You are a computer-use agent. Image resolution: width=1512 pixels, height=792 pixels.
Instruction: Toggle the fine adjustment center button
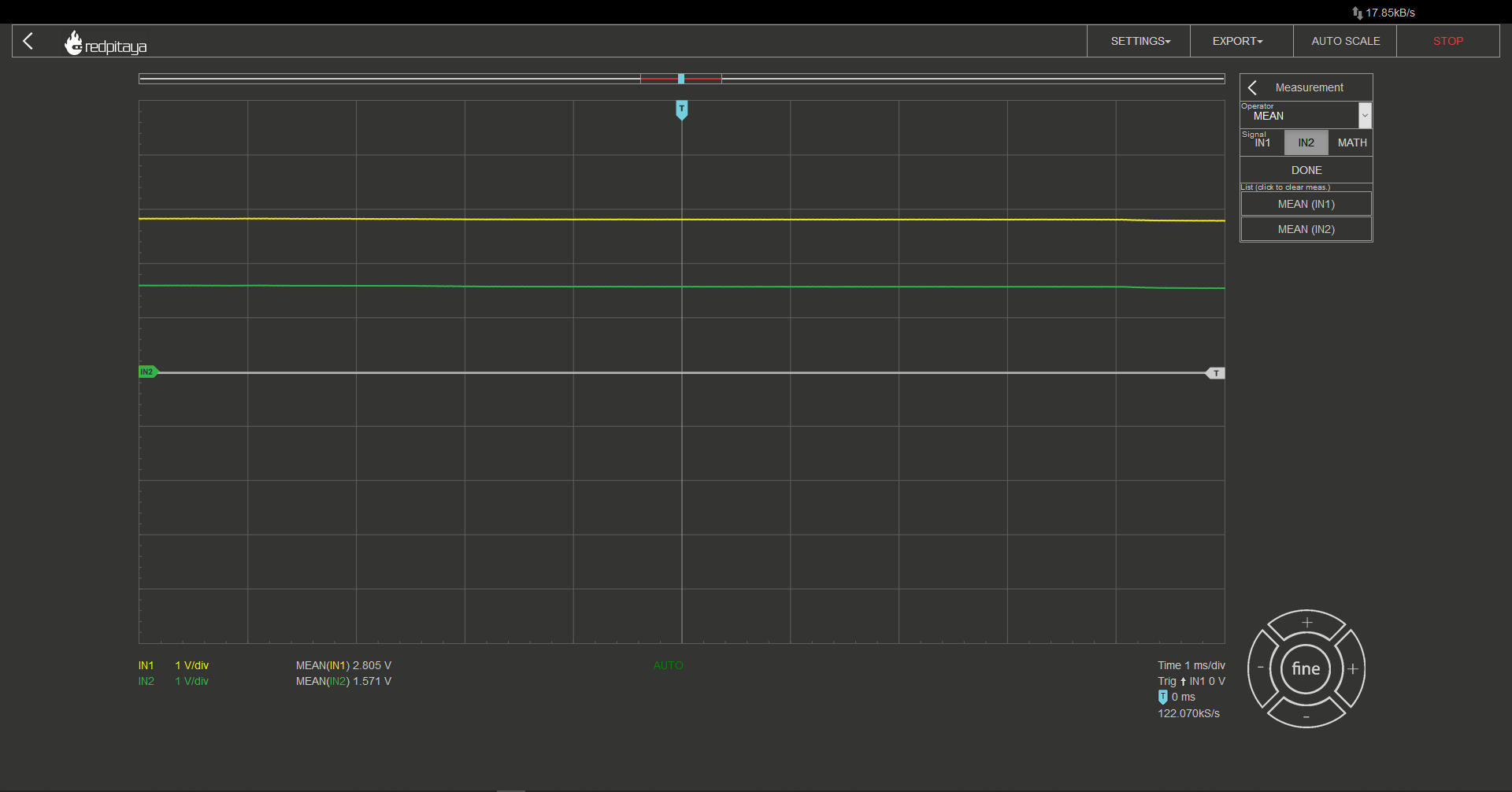(1306, 669)
